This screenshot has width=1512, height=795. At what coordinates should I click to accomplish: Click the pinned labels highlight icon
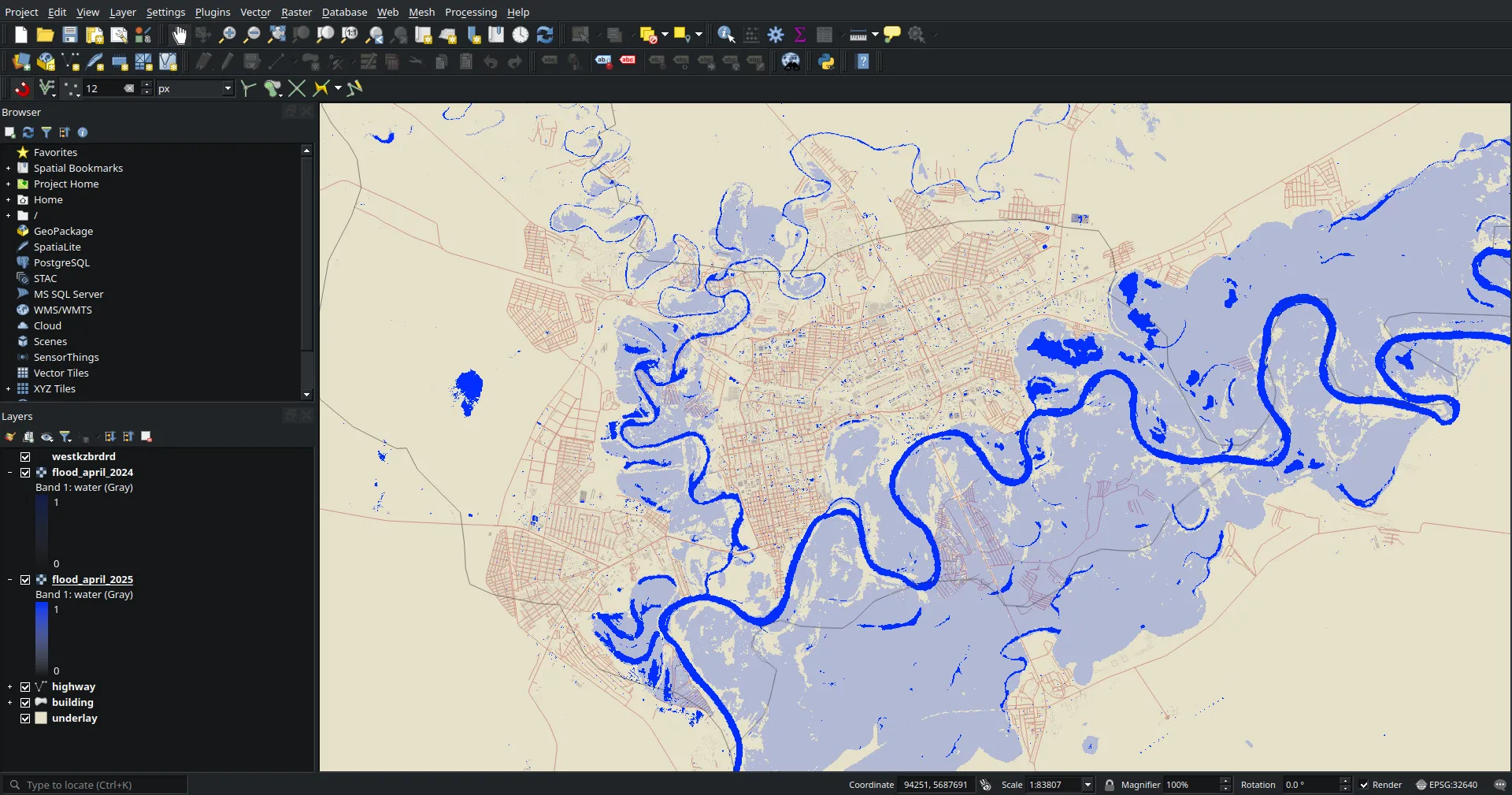603,61
